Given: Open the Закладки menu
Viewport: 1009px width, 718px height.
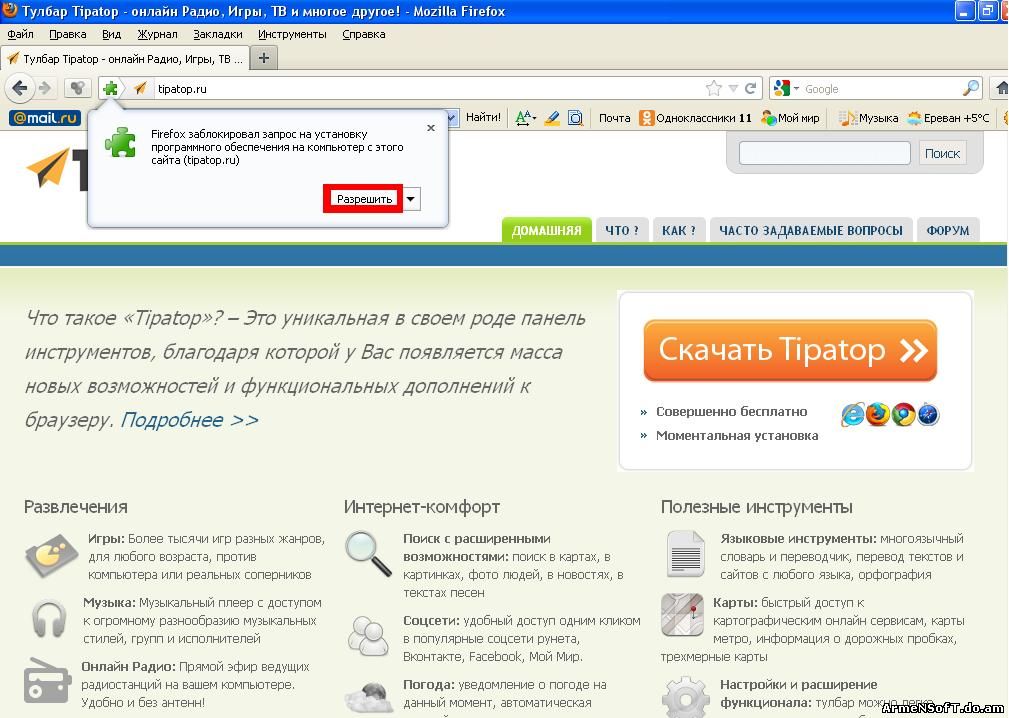Looking at the screenshot, I should (218, 34).
